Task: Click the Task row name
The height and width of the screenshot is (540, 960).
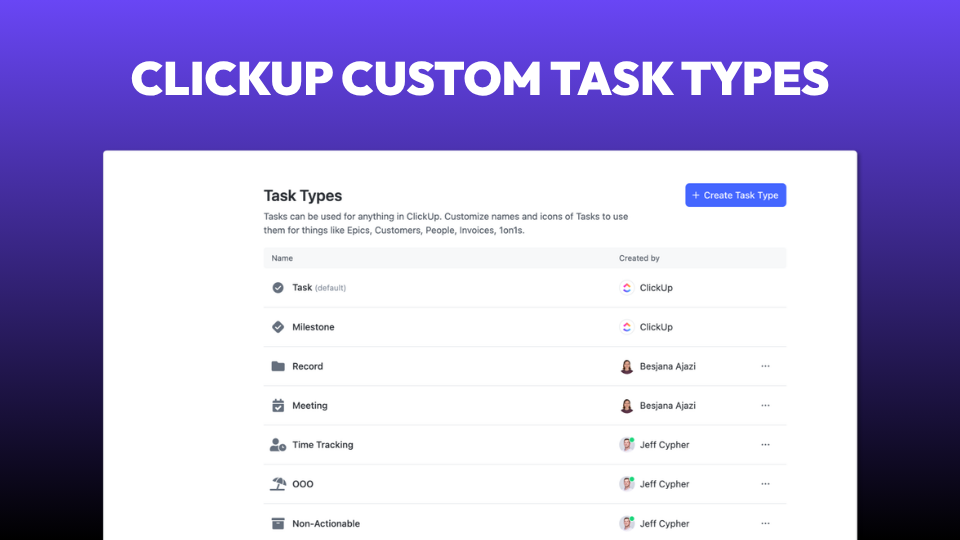Action: click(x=302, y=288)
